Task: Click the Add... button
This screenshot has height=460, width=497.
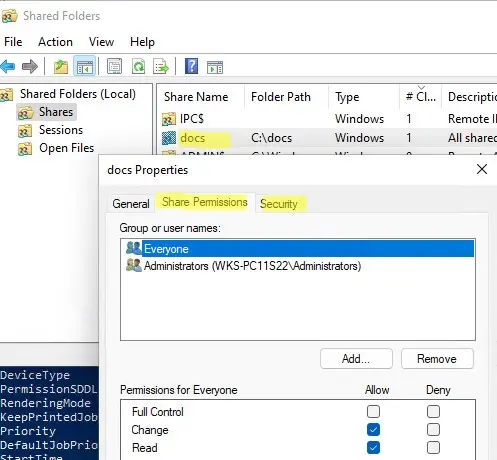Action: pyautogui.click(x=356, y=359)
